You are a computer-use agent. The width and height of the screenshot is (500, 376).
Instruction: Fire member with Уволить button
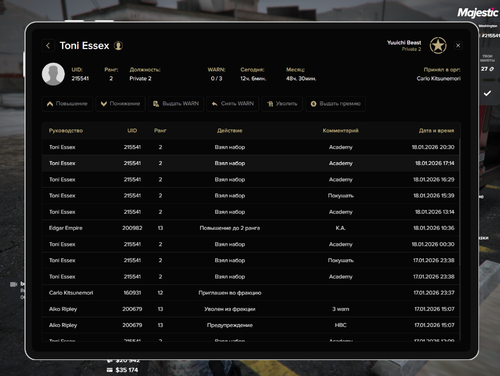(282, 104)
